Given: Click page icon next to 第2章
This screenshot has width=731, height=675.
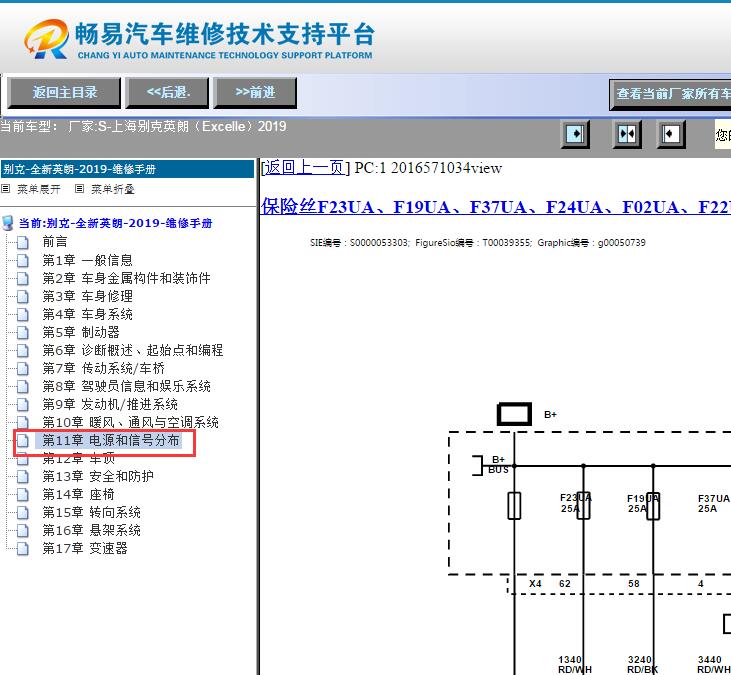Looking at the screenshot, I should pos(23,278).
